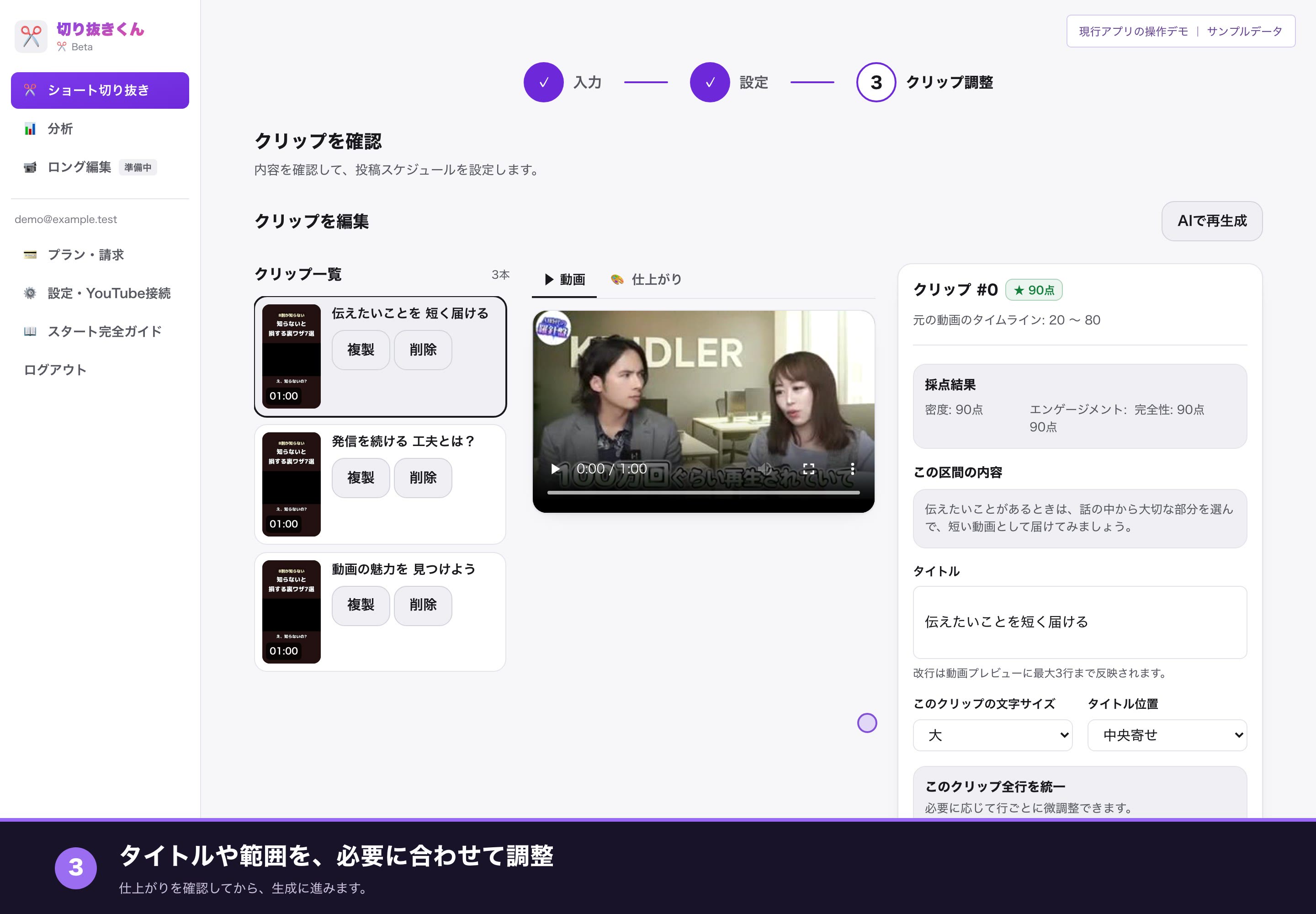
Task: Open ロング編集 in the sidebar
Action: (x=100, y=167)
